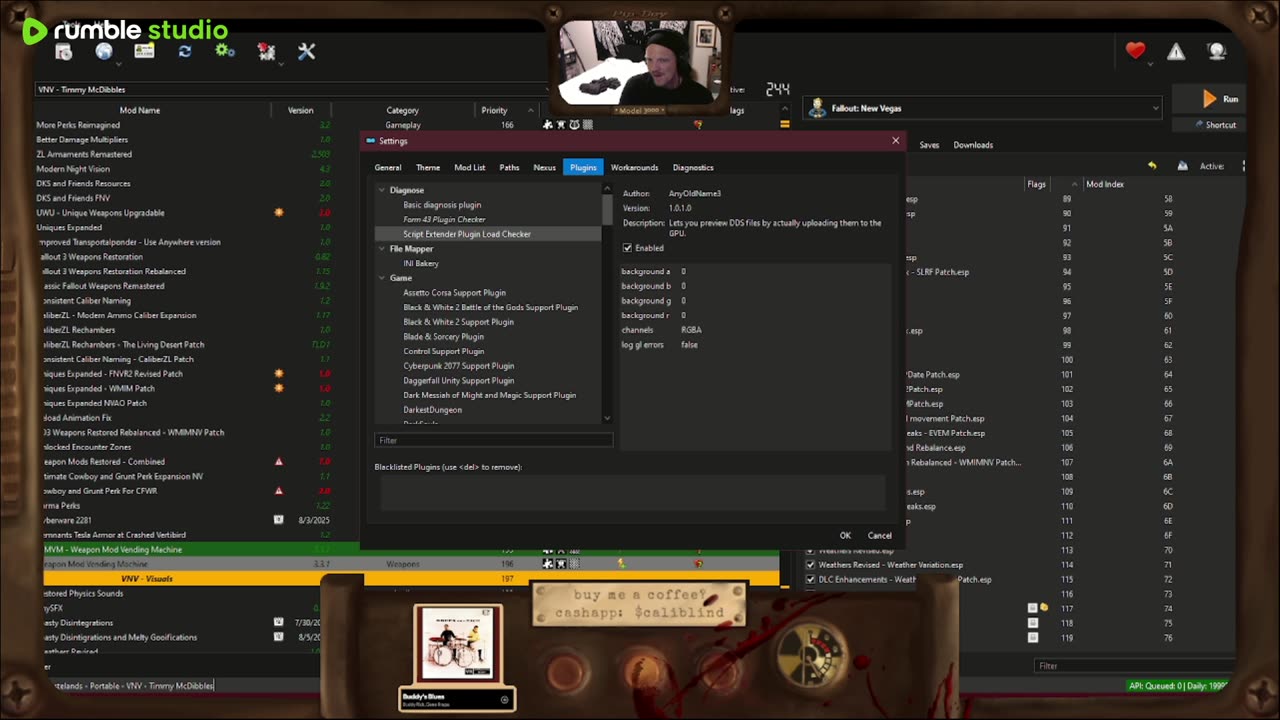This screenshot has height=720, width=1280.
Task: Open settings via wrench and screwdriver icon
Action: click(x=306, y=52)
